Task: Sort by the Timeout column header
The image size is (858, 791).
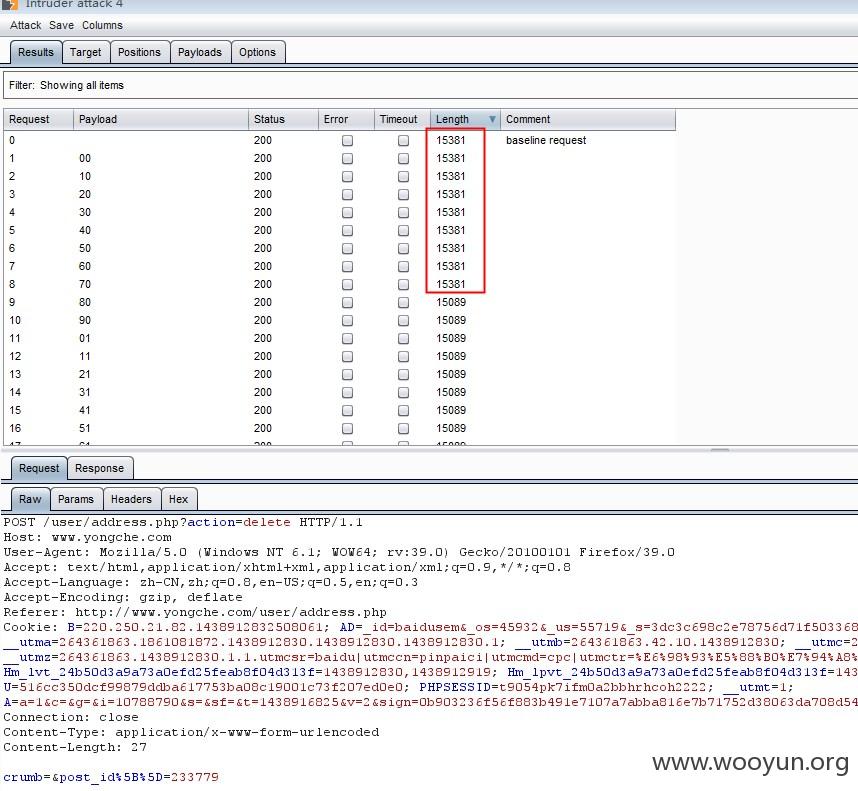Action: [x=403, y=119]
